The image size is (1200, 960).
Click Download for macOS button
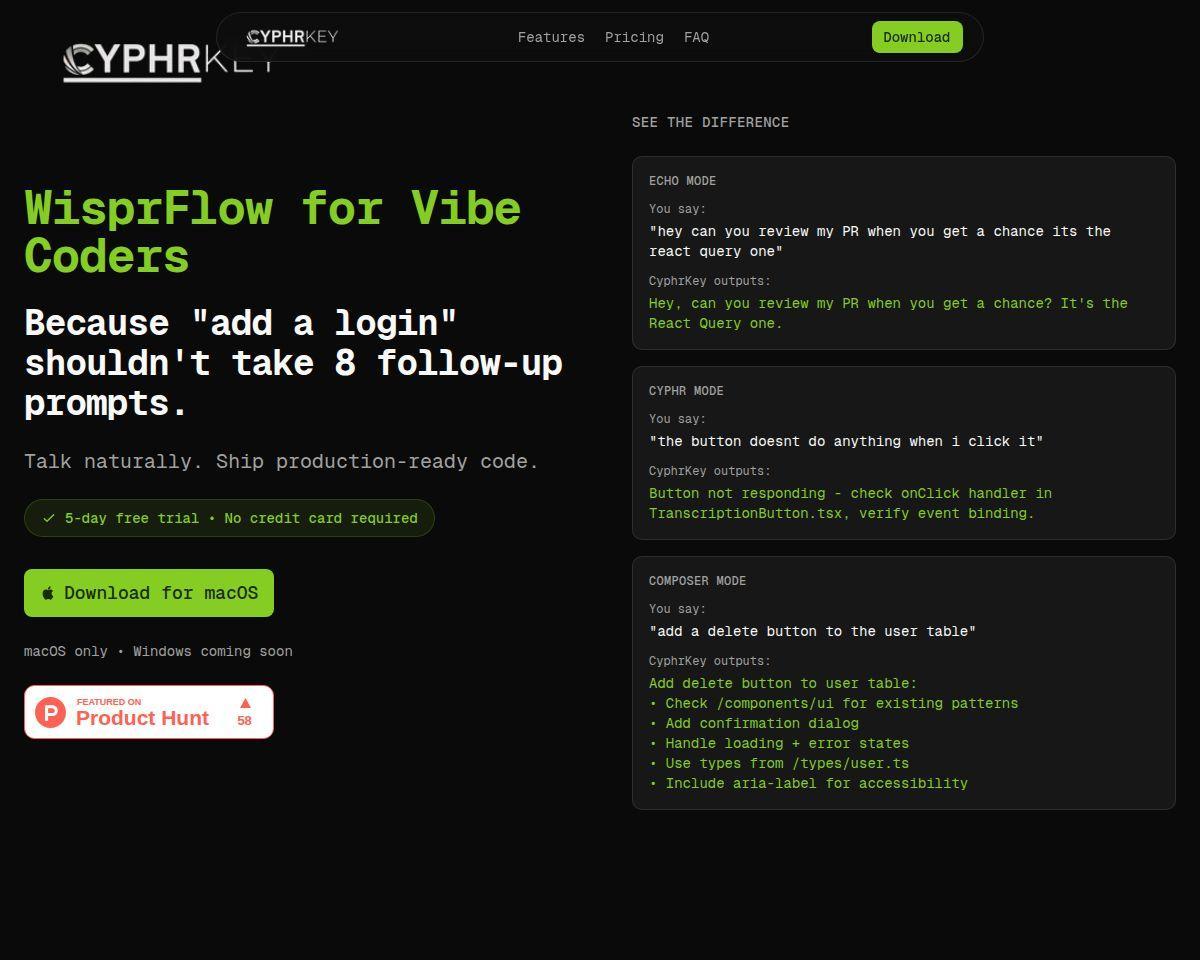[x=149, y=593]
